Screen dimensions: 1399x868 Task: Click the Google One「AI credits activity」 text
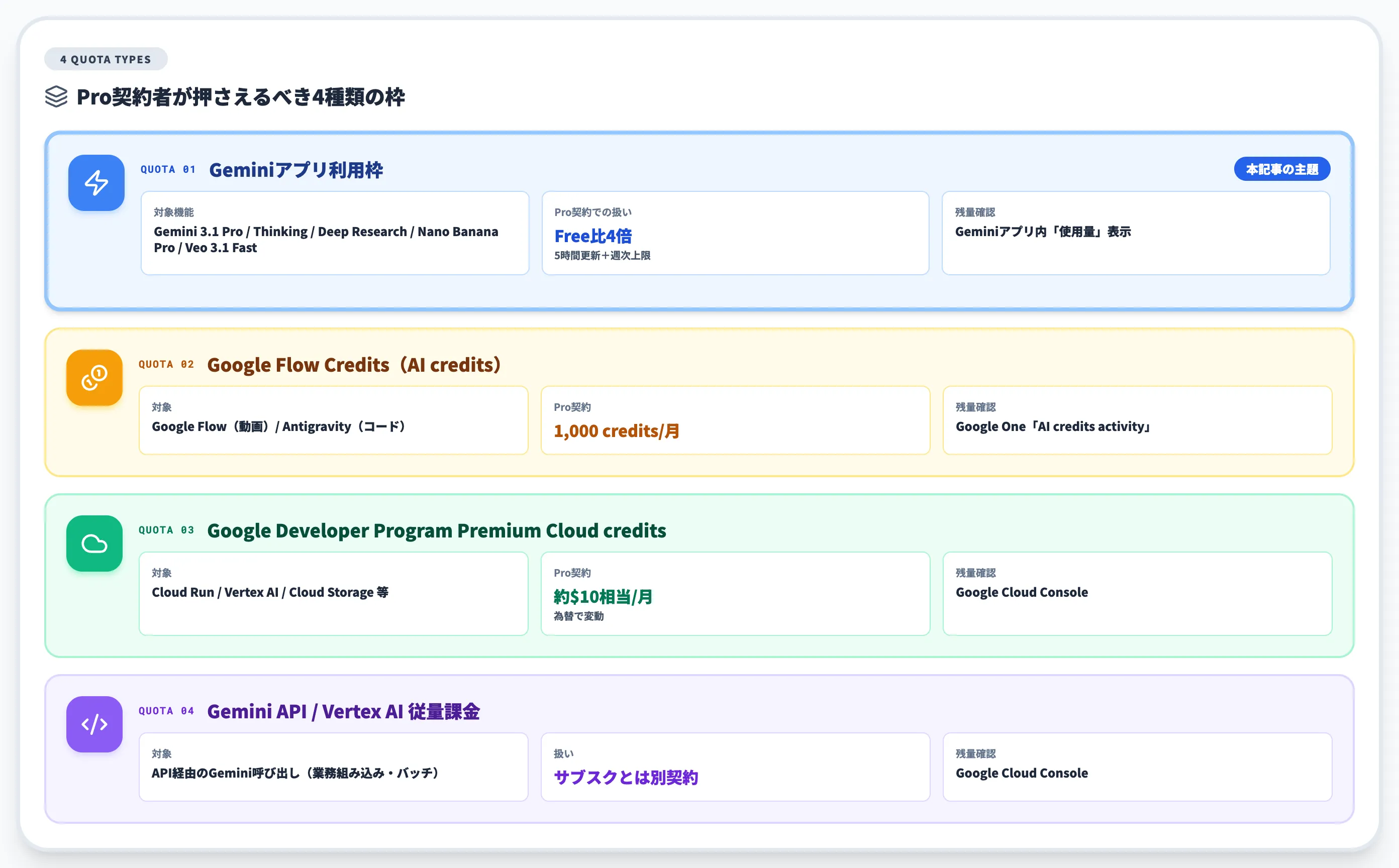coord(1053,426)
